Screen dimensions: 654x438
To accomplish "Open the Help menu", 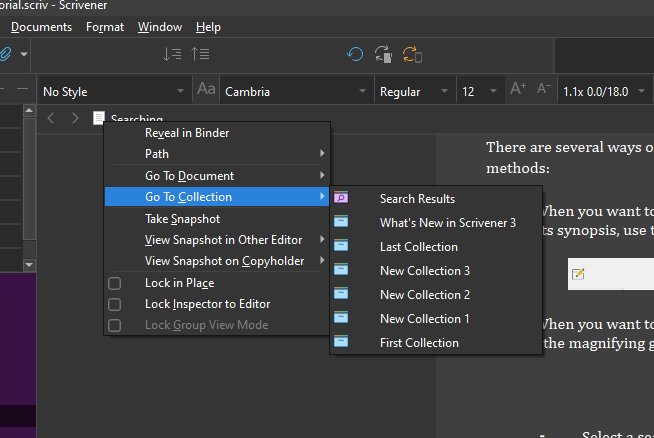I will point(208,27).
